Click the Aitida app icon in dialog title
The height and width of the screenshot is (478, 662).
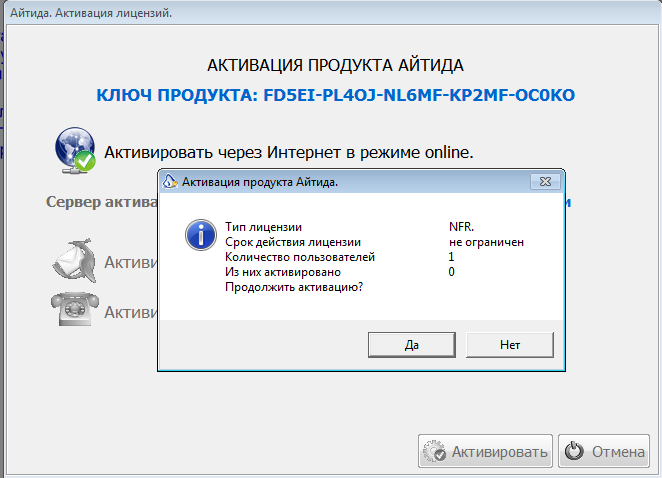(x=170, y=182)
